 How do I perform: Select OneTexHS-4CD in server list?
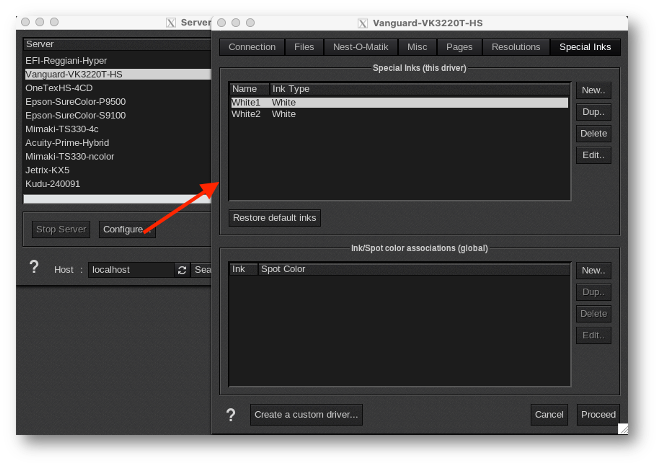coord(117,88)
